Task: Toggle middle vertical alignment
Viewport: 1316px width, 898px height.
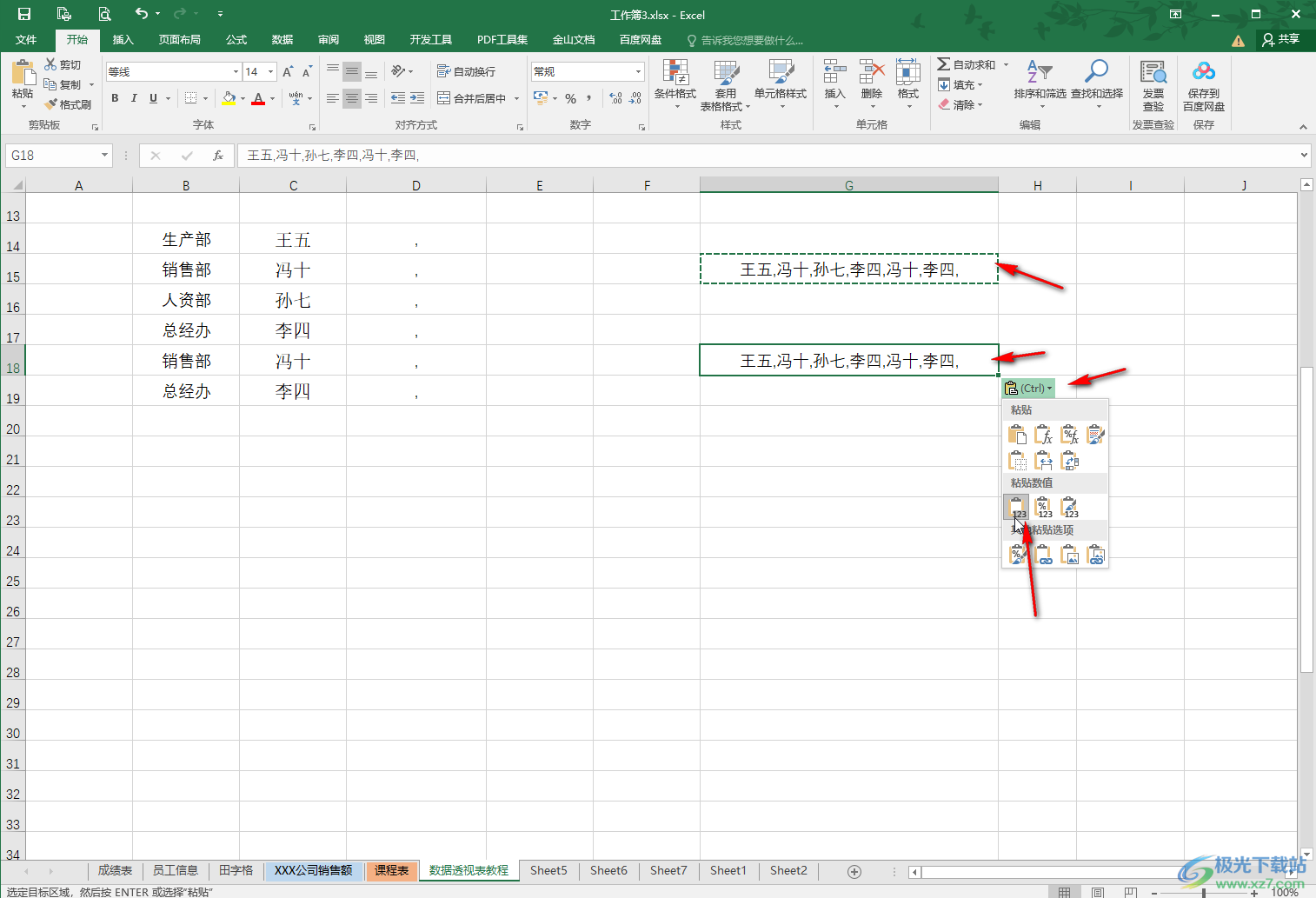Action: coord(352,71)
